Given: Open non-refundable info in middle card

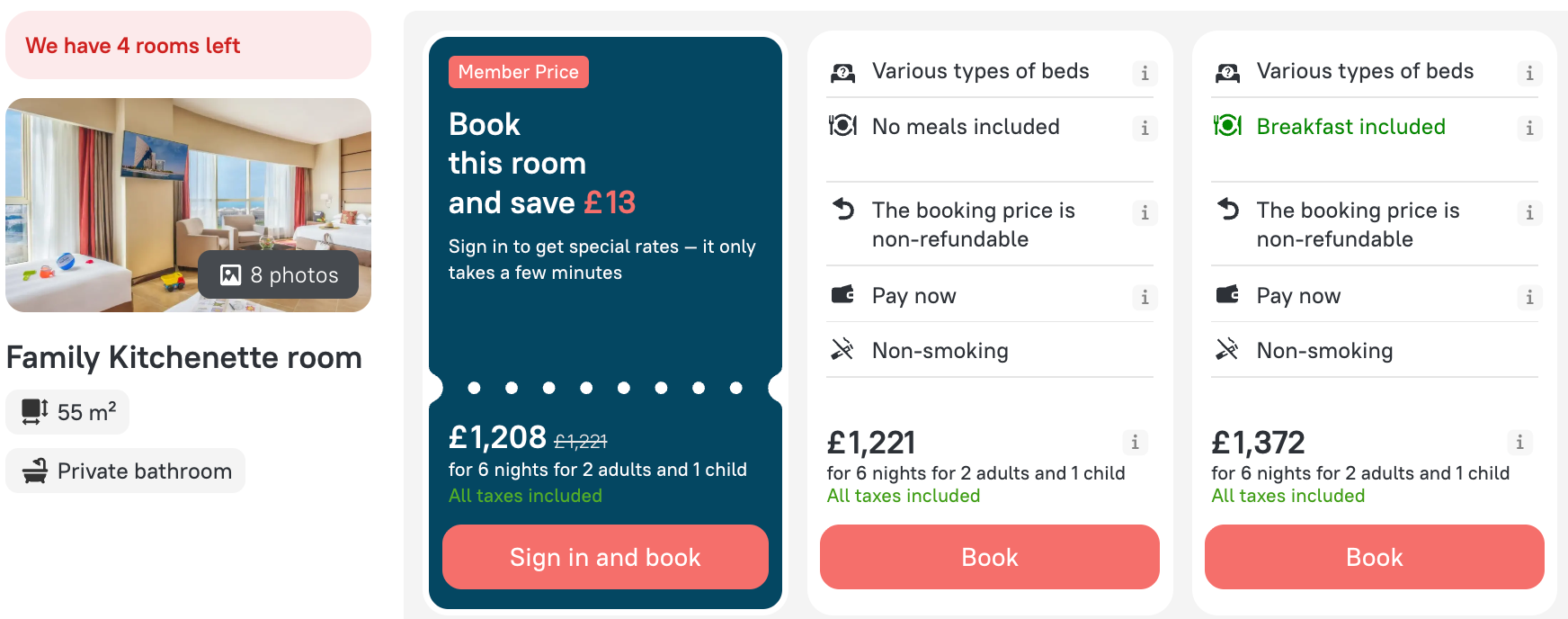Looking at the screenshot, I should click(x=1145, y=212).
